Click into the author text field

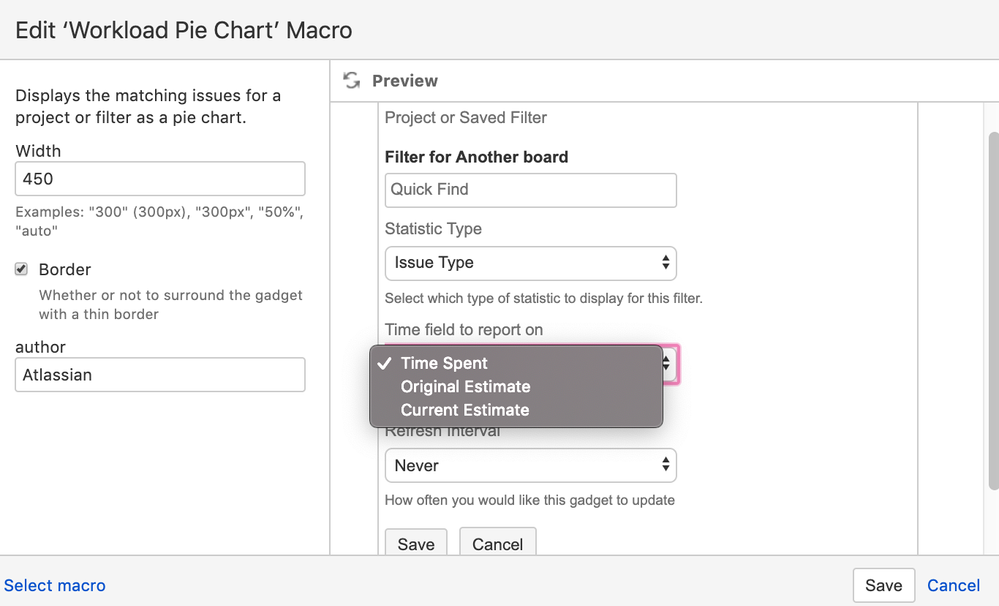(160, 375)
